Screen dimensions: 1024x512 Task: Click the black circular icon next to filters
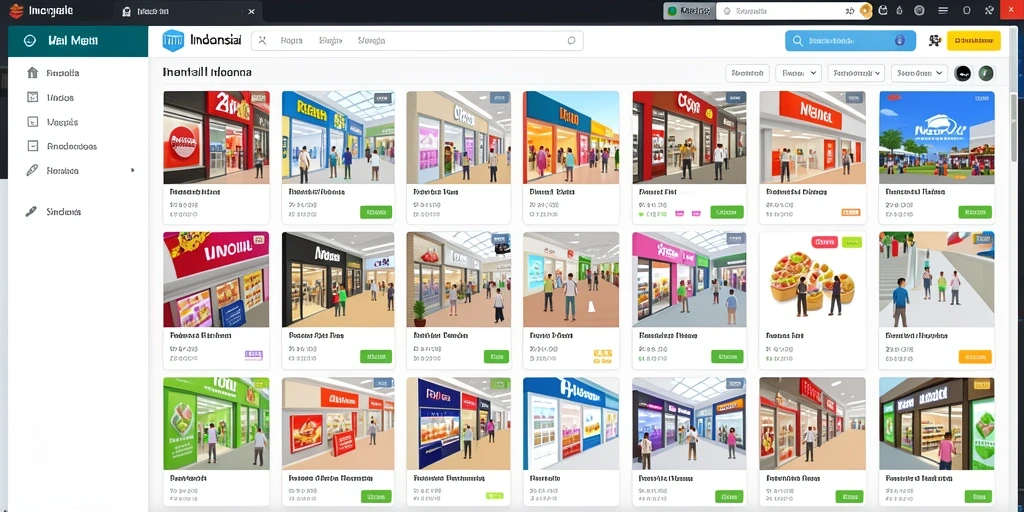coord(963,73)
